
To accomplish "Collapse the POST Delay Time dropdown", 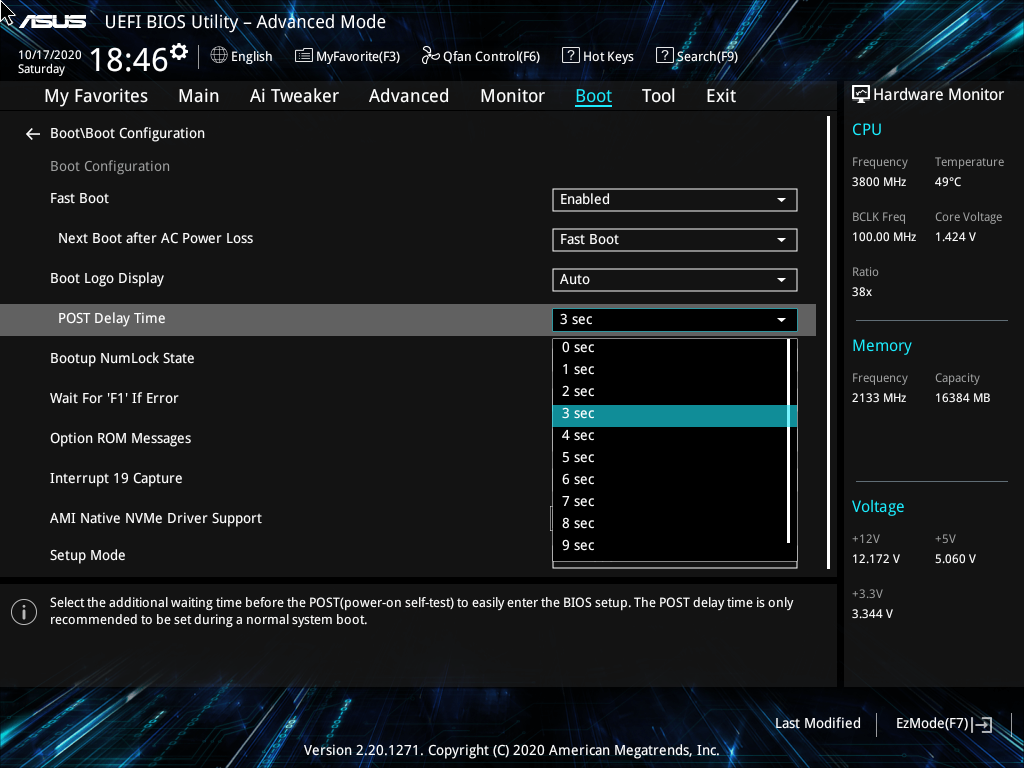I will point(675,319).
